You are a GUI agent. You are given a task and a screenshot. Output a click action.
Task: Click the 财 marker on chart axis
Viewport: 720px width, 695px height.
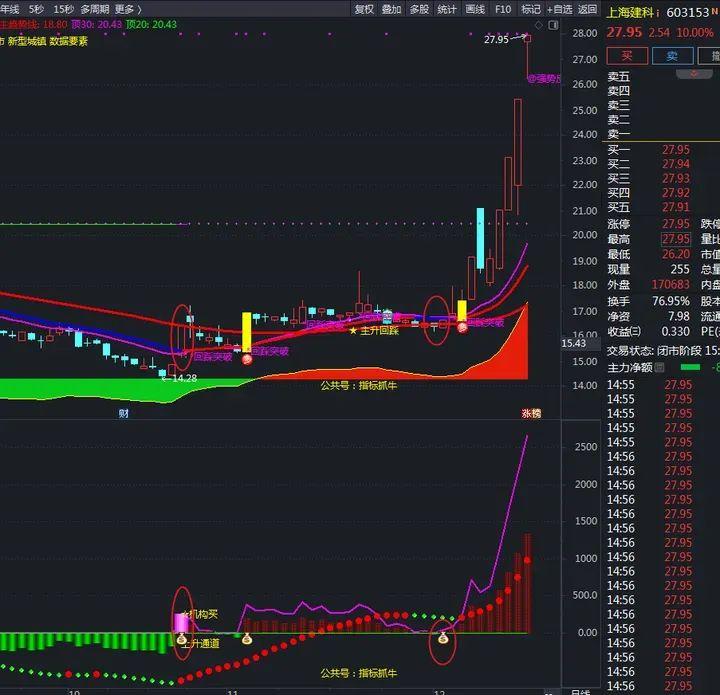click(124, 414)
